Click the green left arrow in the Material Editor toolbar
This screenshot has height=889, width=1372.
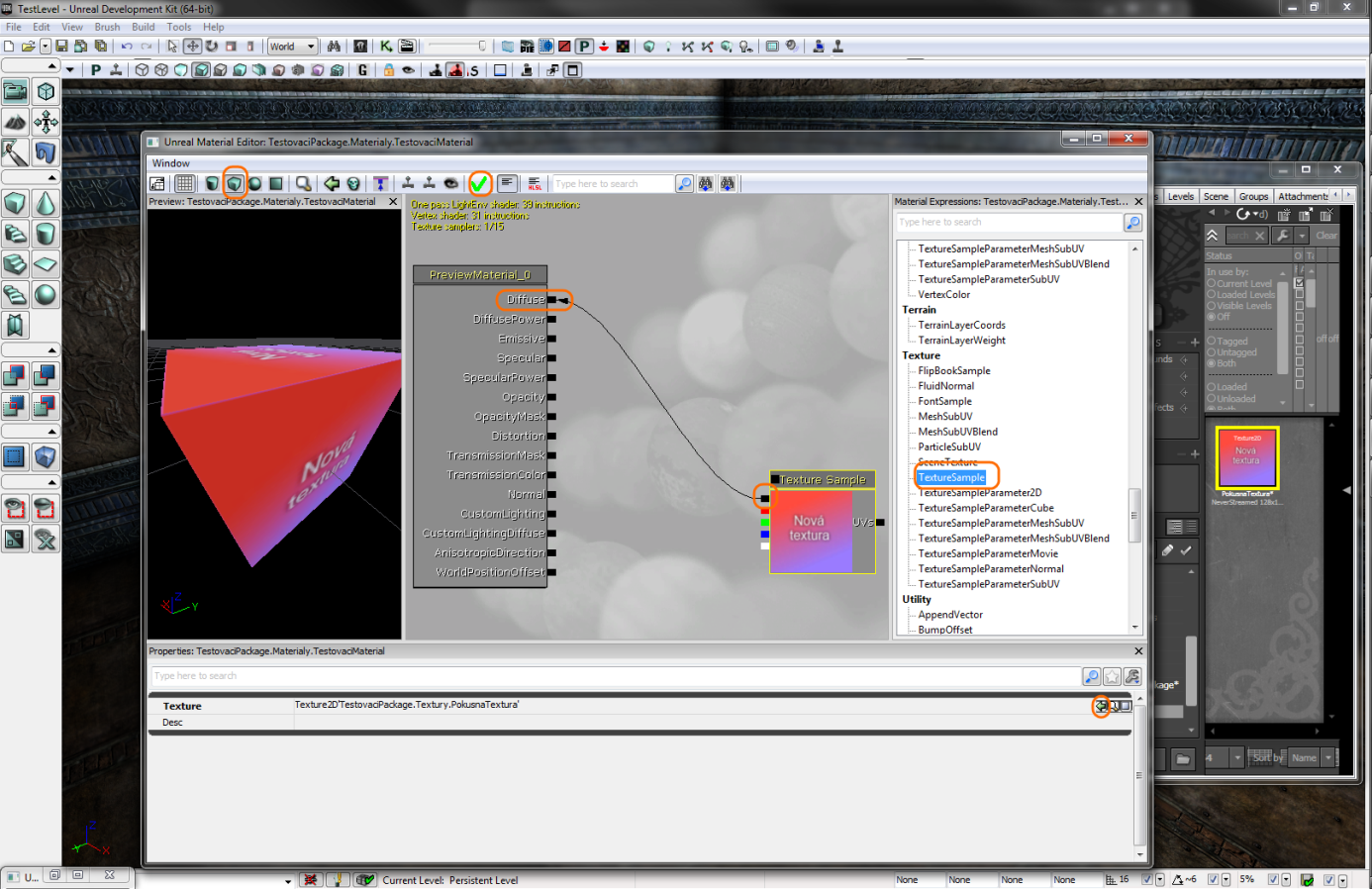pos(332,183)
